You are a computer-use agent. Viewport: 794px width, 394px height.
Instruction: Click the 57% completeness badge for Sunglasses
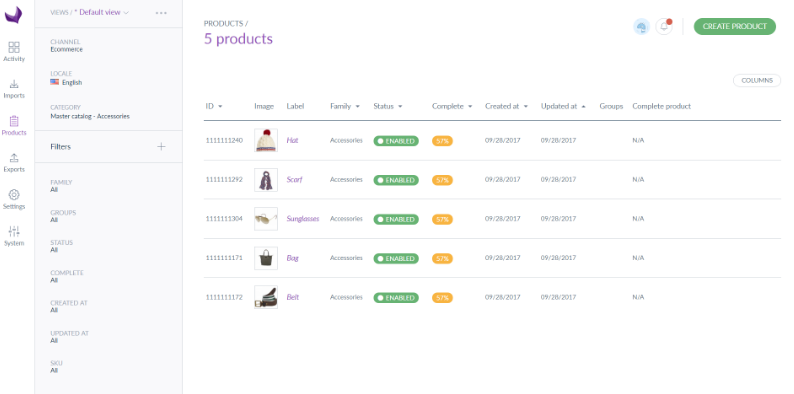click(x=442, y=219)
